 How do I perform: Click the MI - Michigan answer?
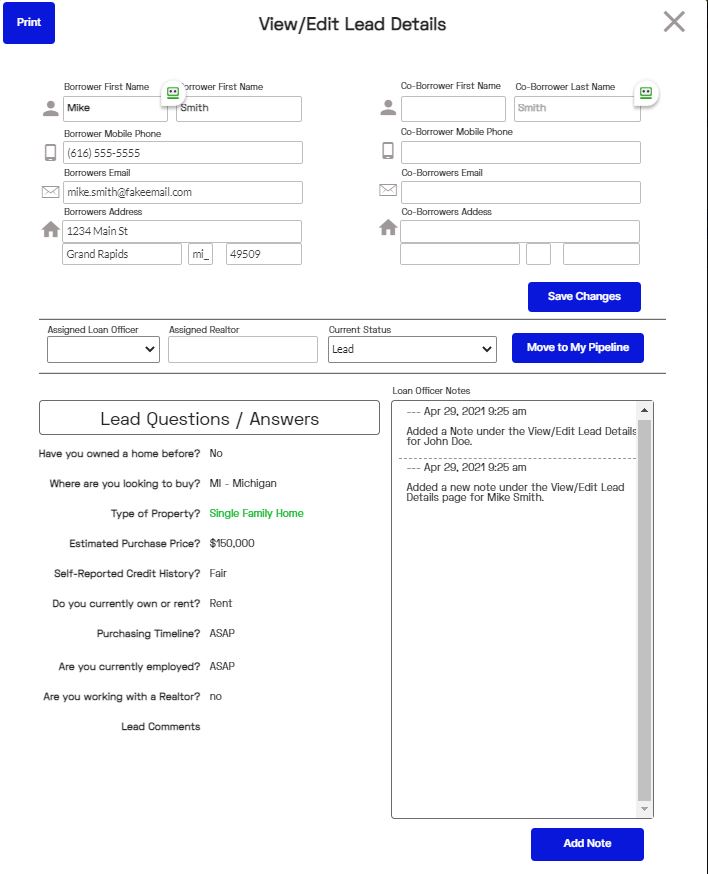pyautogui.click(x=243, y=483)
